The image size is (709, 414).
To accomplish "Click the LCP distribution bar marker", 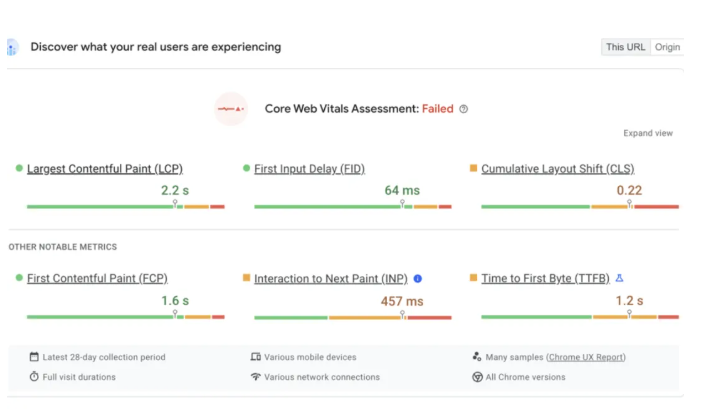I will pos(175,204).
